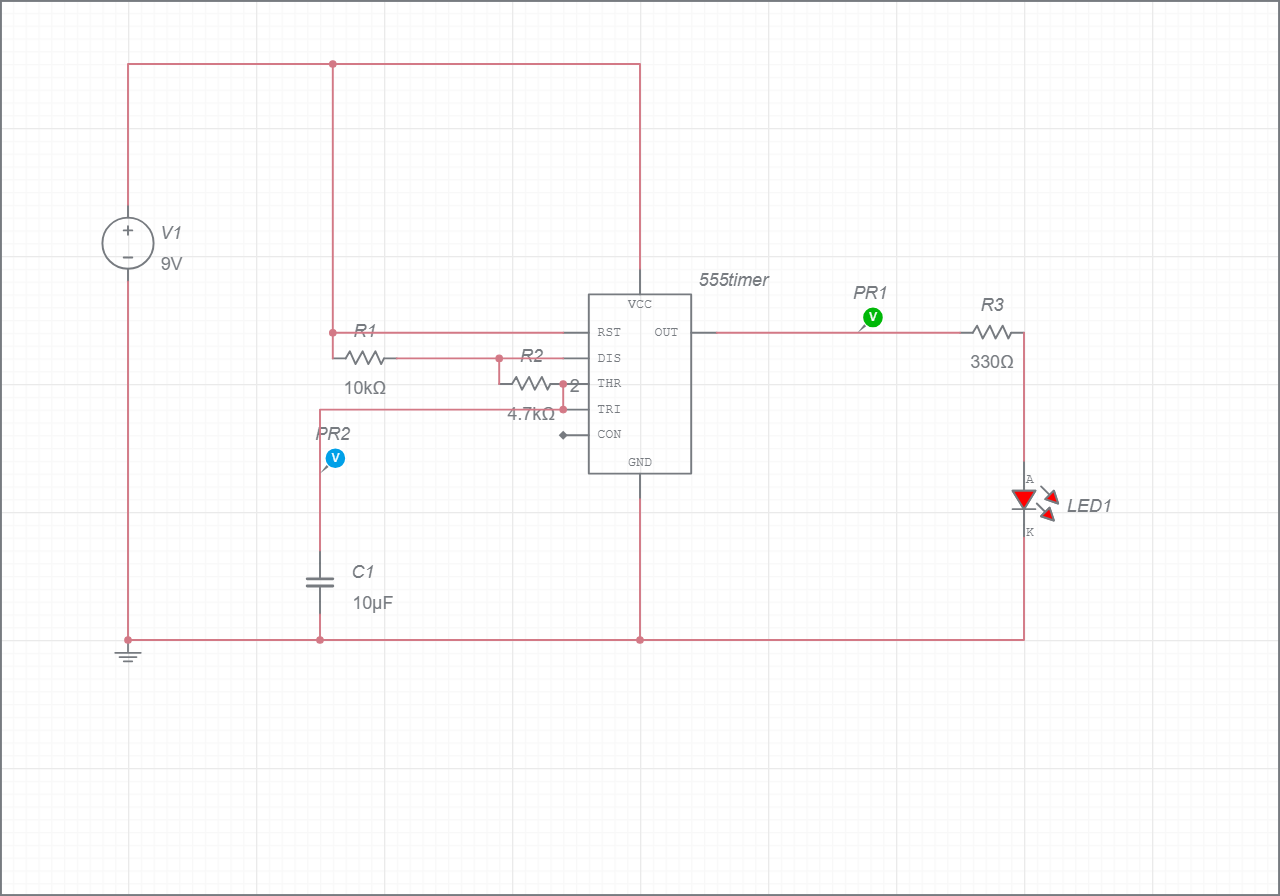Click the red wire between OUT and R3

click(790, 332)
